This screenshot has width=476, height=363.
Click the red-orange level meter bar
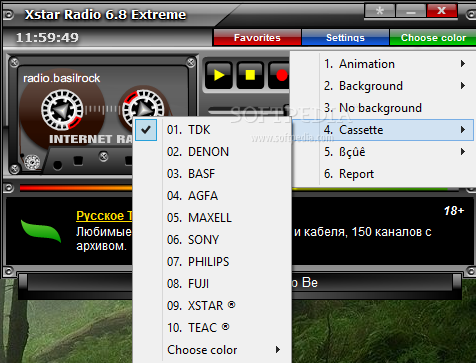click(76, 188)
